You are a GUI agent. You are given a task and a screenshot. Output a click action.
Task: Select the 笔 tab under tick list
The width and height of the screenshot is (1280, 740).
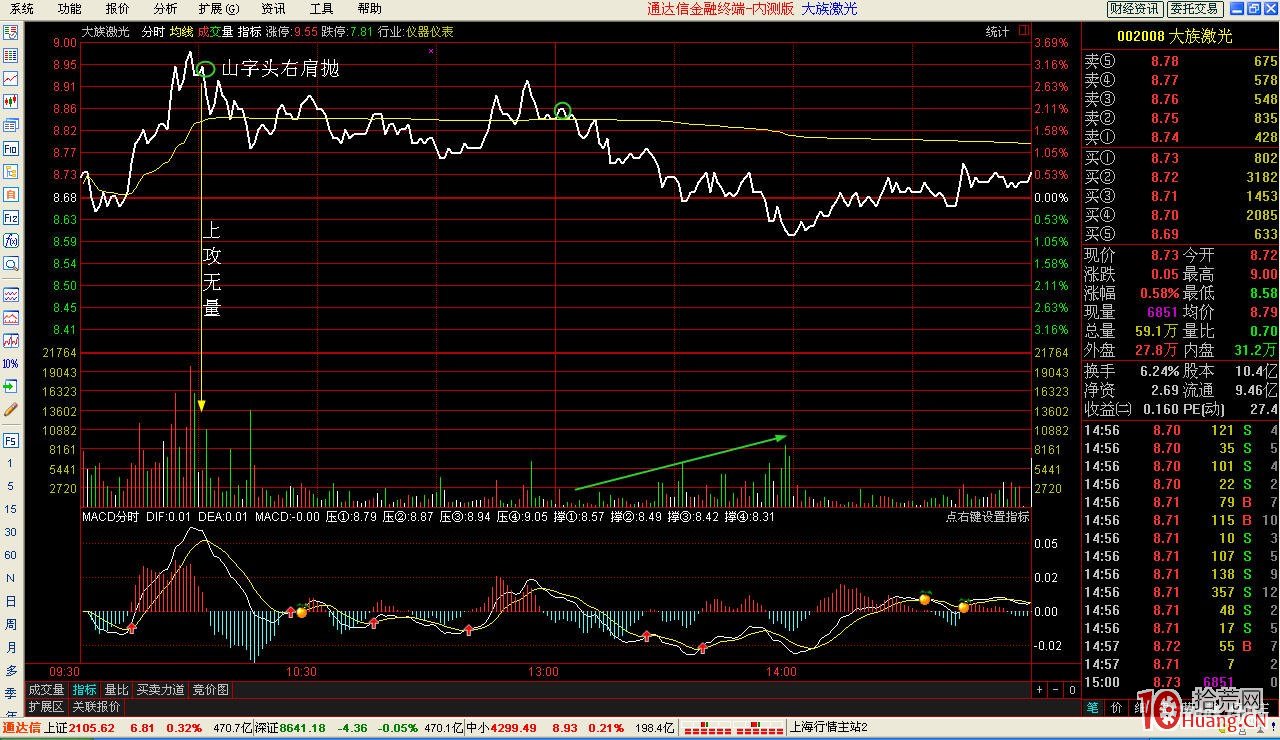coord(1093,707)
